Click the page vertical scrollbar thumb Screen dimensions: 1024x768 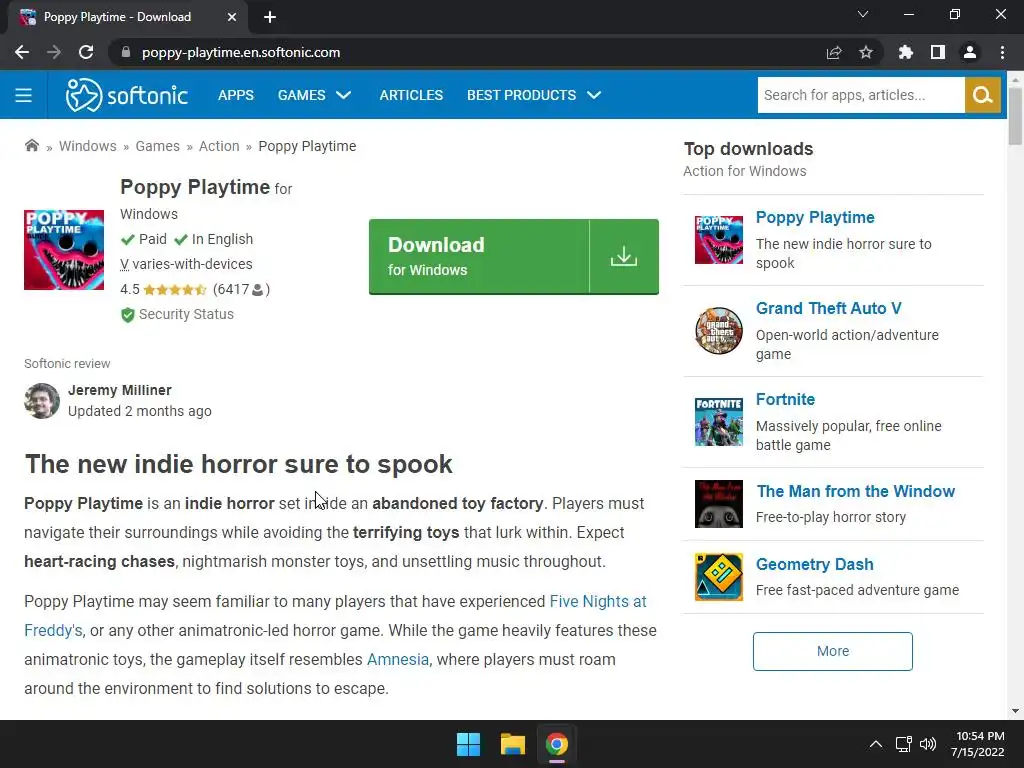[x=1015, y=115]
